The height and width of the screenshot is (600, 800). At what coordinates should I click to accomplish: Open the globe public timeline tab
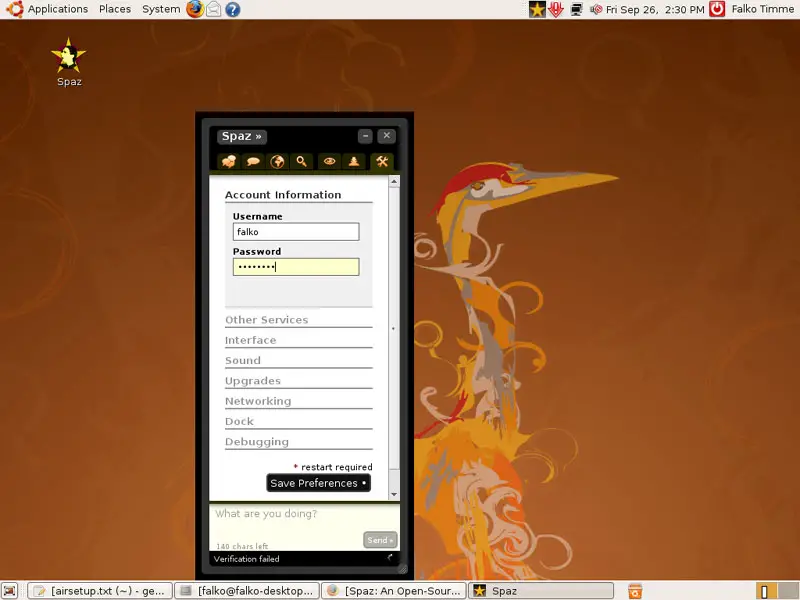click(277, 162)
